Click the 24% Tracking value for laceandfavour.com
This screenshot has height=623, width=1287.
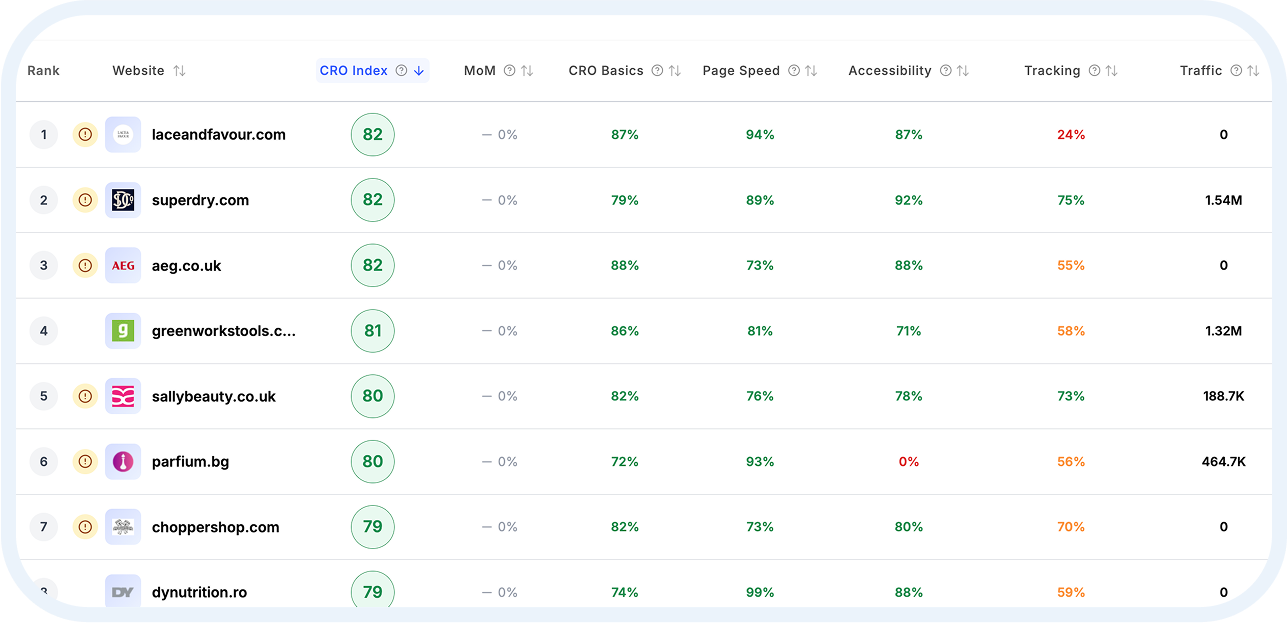[1071, 134]
